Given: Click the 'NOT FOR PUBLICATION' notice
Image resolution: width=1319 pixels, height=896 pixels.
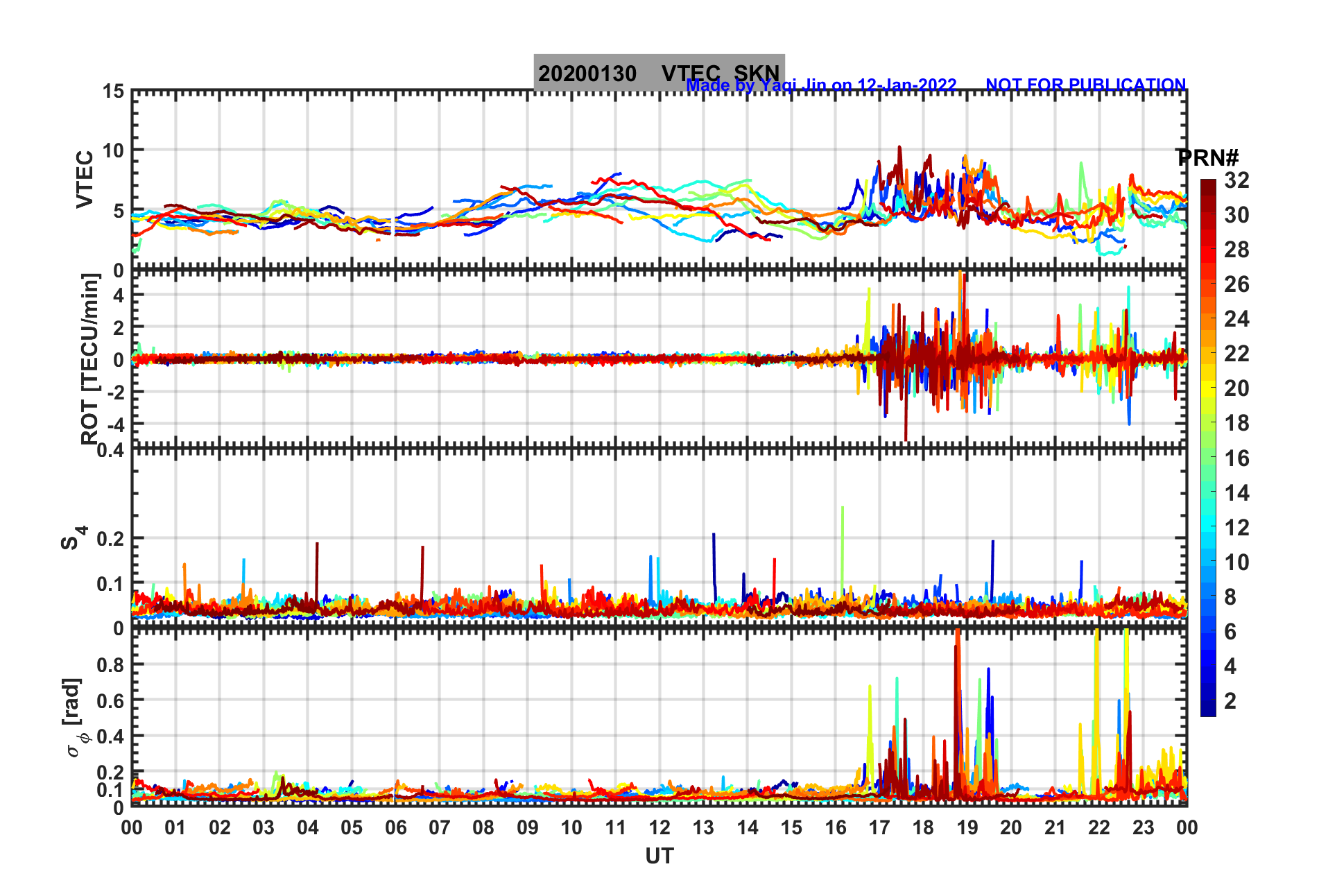Looking at the screenshot, I should click(x=1086, y=85).
